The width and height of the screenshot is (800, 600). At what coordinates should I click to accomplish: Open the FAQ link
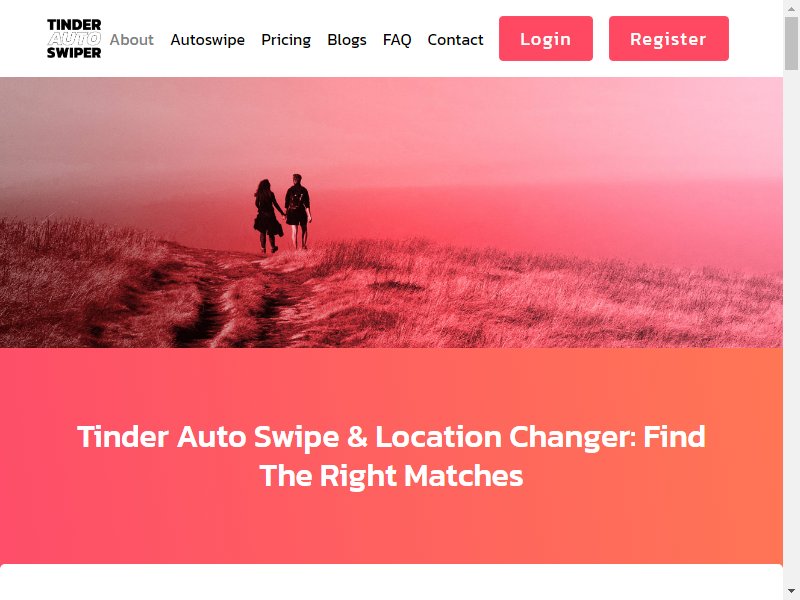(x=397, y=39)
